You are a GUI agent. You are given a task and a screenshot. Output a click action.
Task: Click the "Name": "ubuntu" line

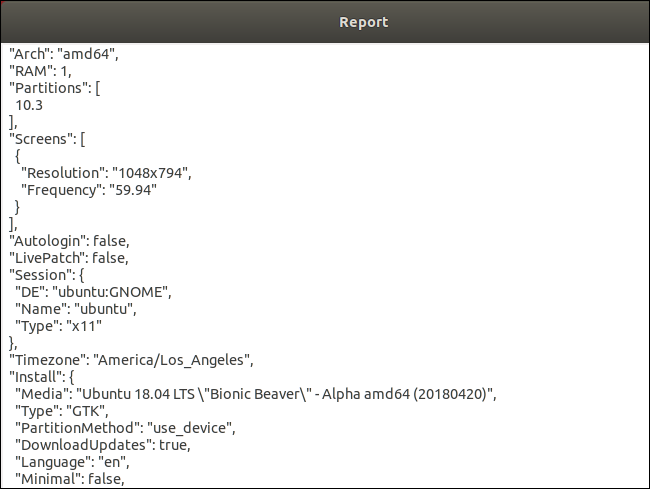pos(75,308)
